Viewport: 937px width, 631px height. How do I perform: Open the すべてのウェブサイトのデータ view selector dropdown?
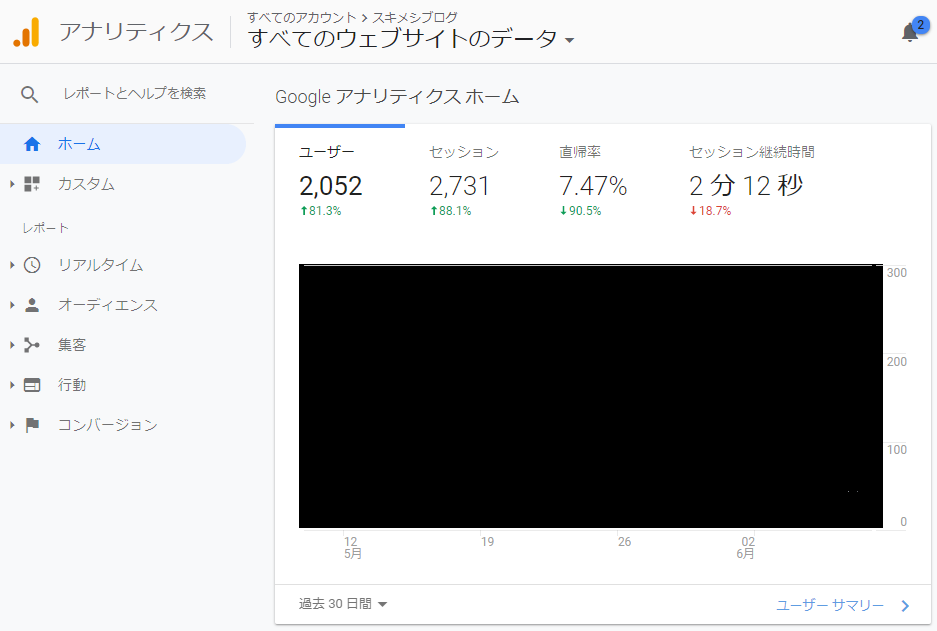pyautogui.click(x=411, y=39)
